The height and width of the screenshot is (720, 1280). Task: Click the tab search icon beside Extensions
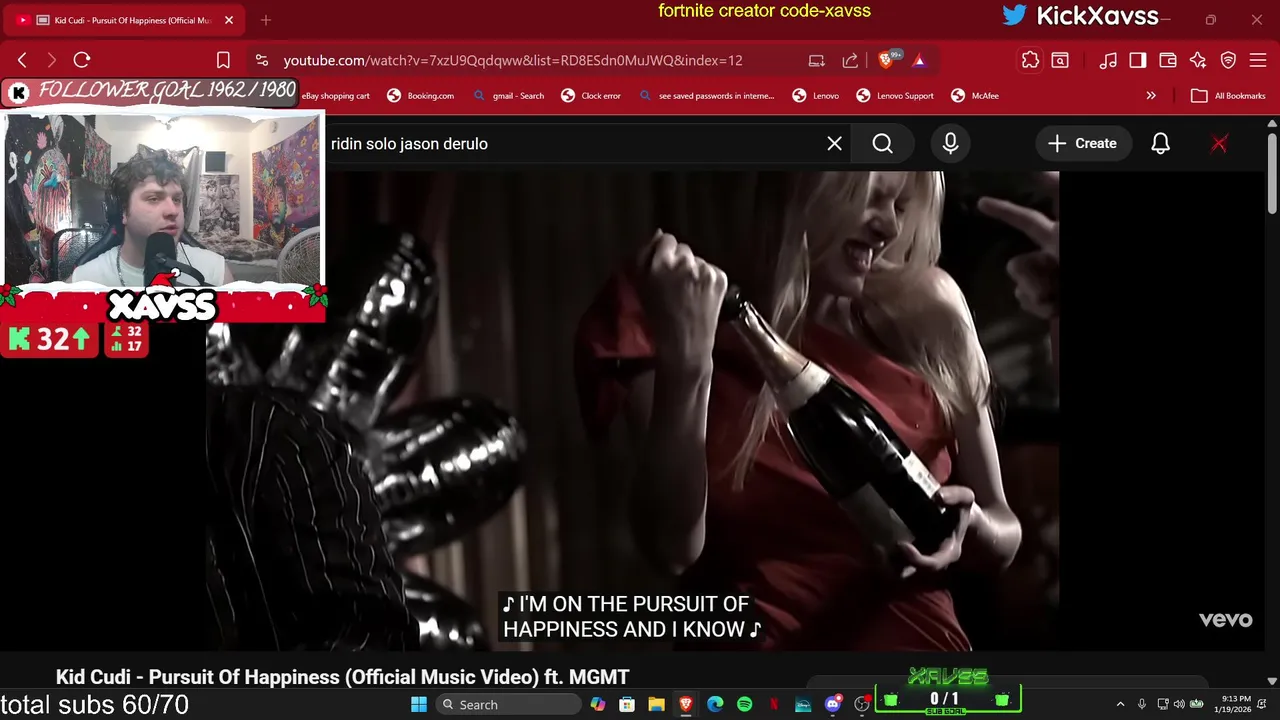(1060, 60)
